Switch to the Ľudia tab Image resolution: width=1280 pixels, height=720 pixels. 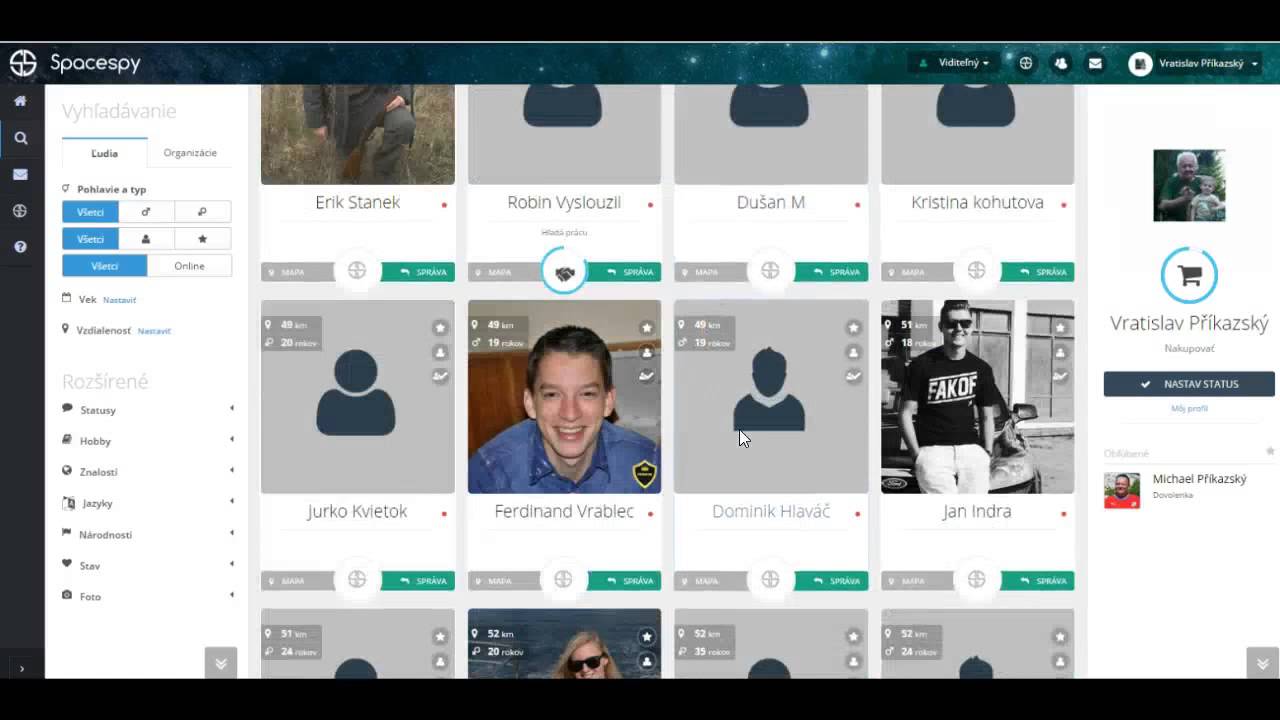[104, 153]
